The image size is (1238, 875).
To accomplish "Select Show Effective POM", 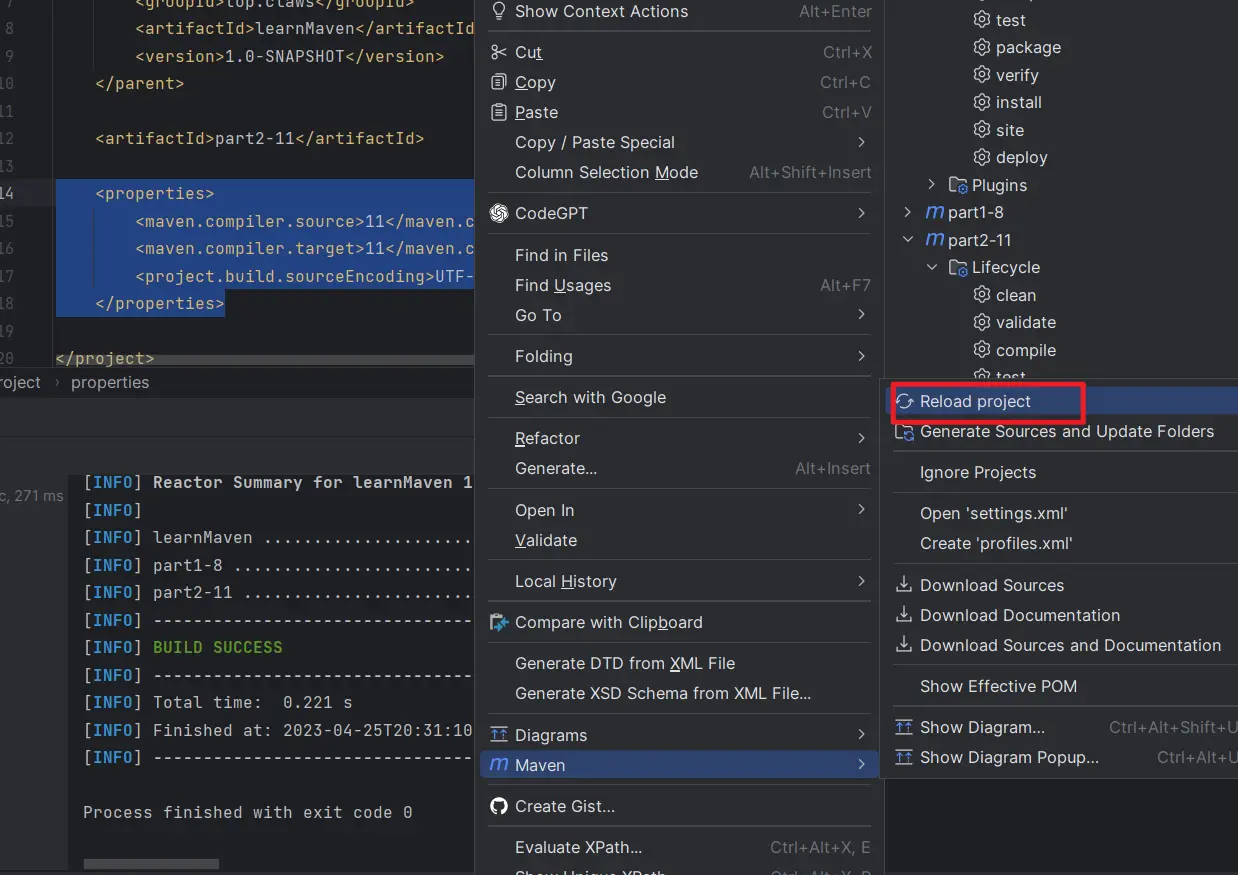I will tap(1062, 686).
